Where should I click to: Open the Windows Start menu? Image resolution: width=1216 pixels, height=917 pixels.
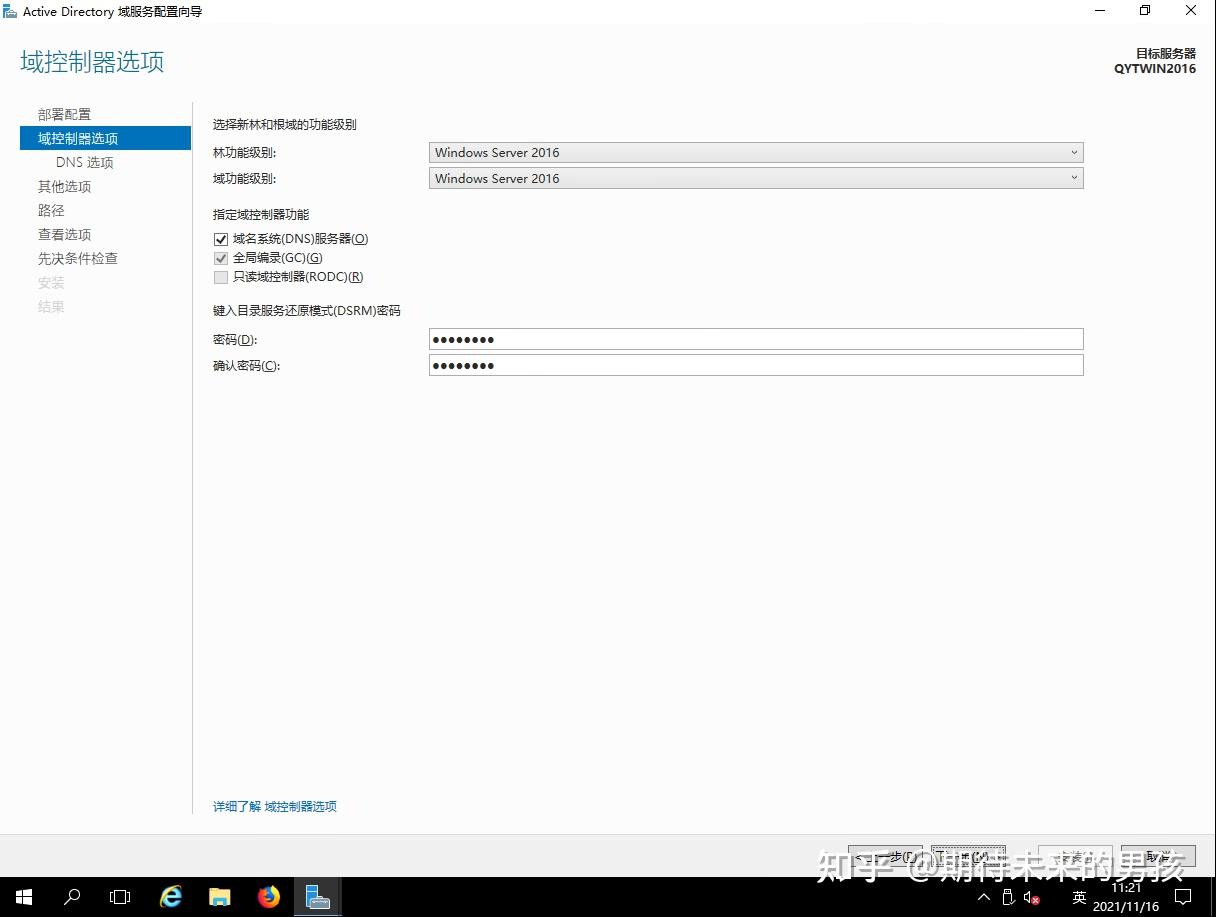tap(24, 897)
